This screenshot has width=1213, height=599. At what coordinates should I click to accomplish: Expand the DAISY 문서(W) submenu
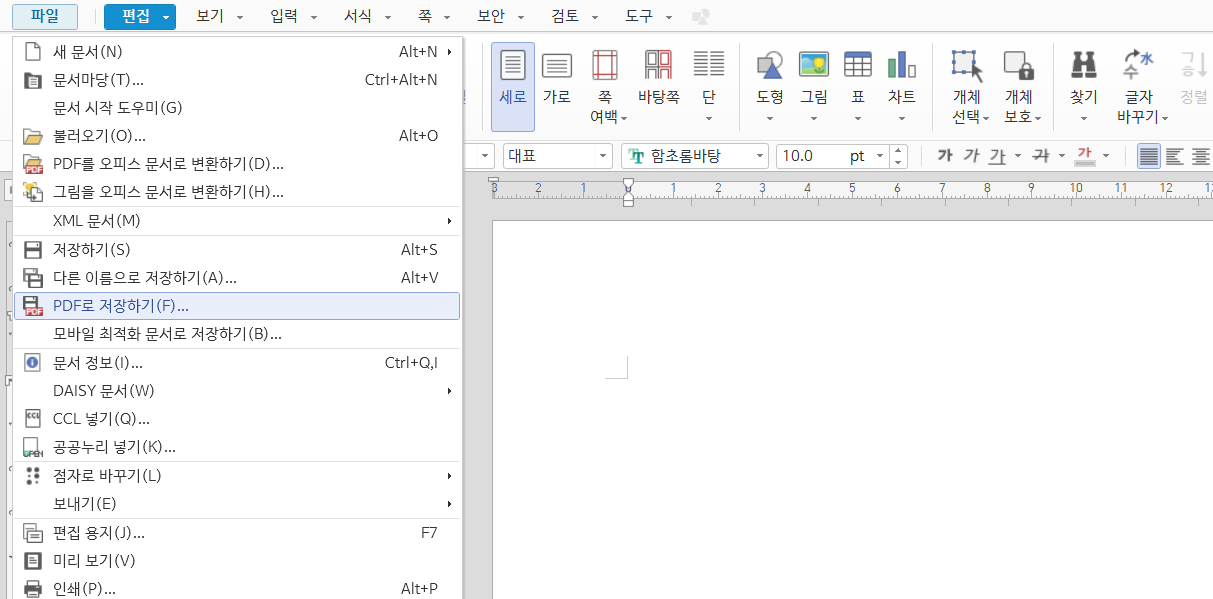pyautogui.click(x=237, y=391)
